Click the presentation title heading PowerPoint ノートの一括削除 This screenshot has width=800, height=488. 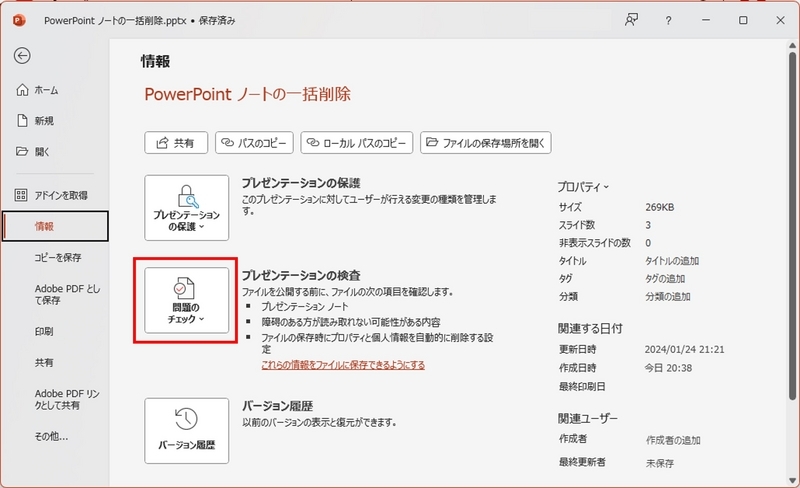click(x=247, y=94)
